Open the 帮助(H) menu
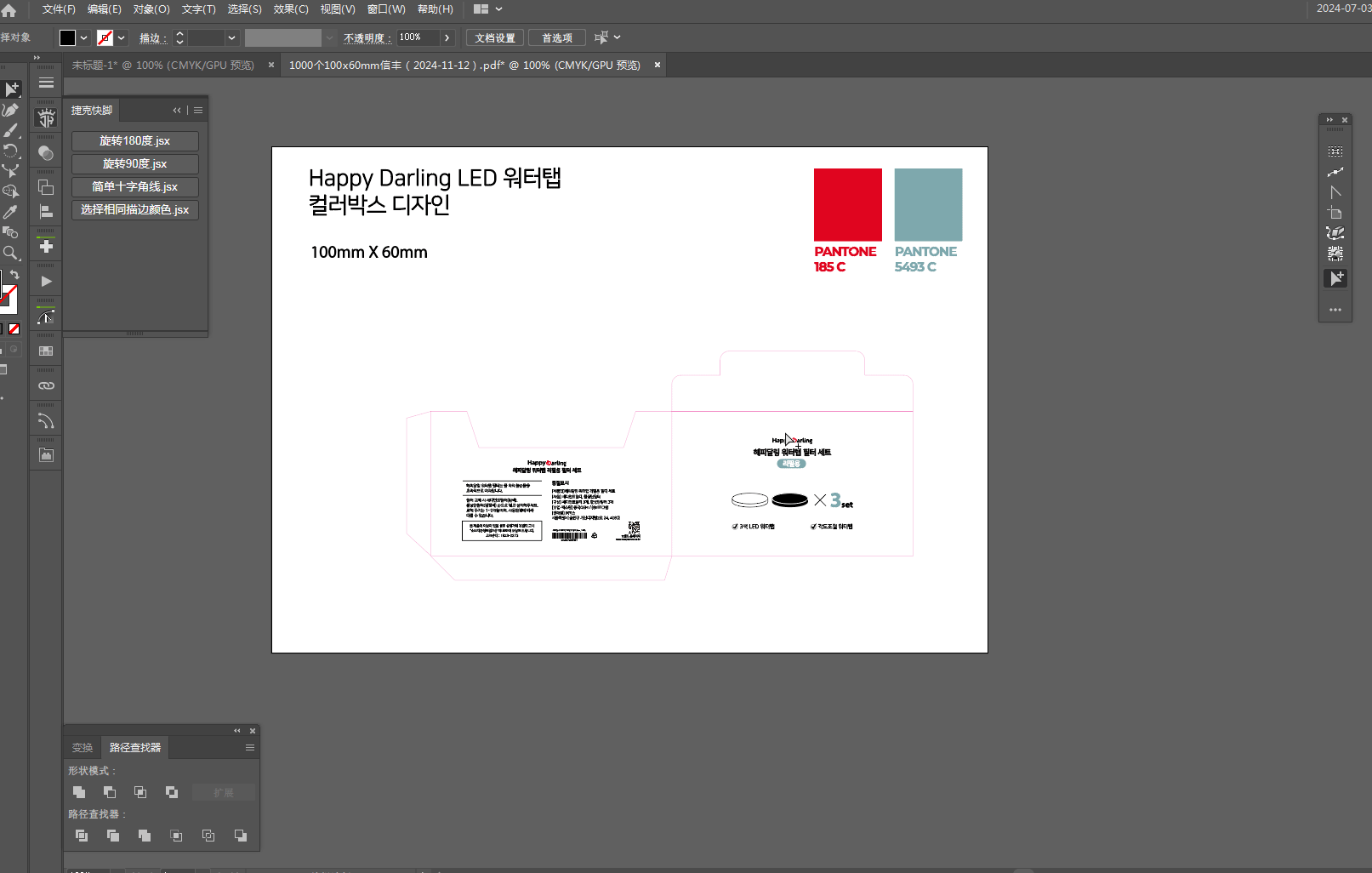The image size is (1372, 873). [x=436, y=9]
